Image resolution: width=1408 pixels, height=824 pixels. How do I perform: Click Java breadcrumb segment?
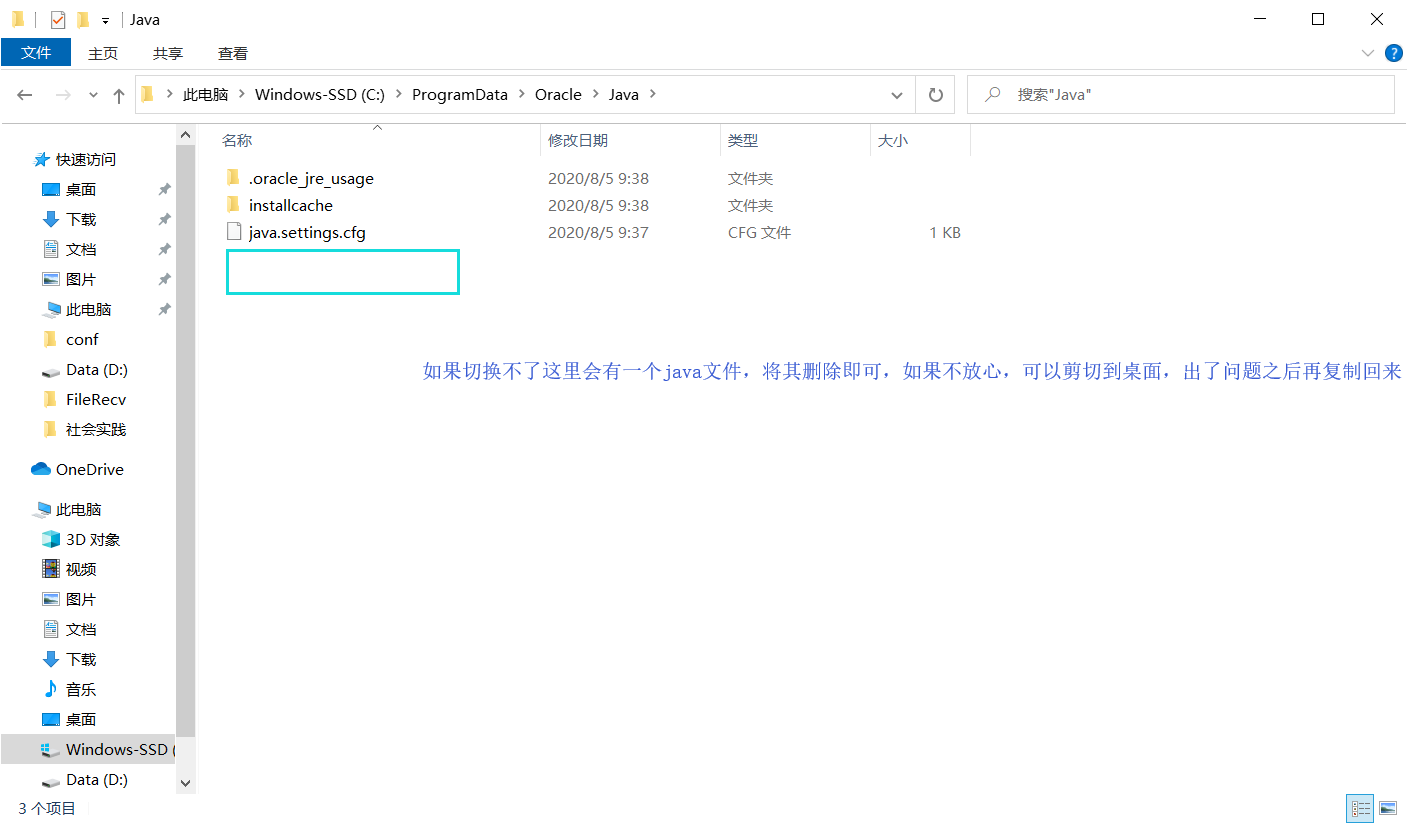(623, 94)
